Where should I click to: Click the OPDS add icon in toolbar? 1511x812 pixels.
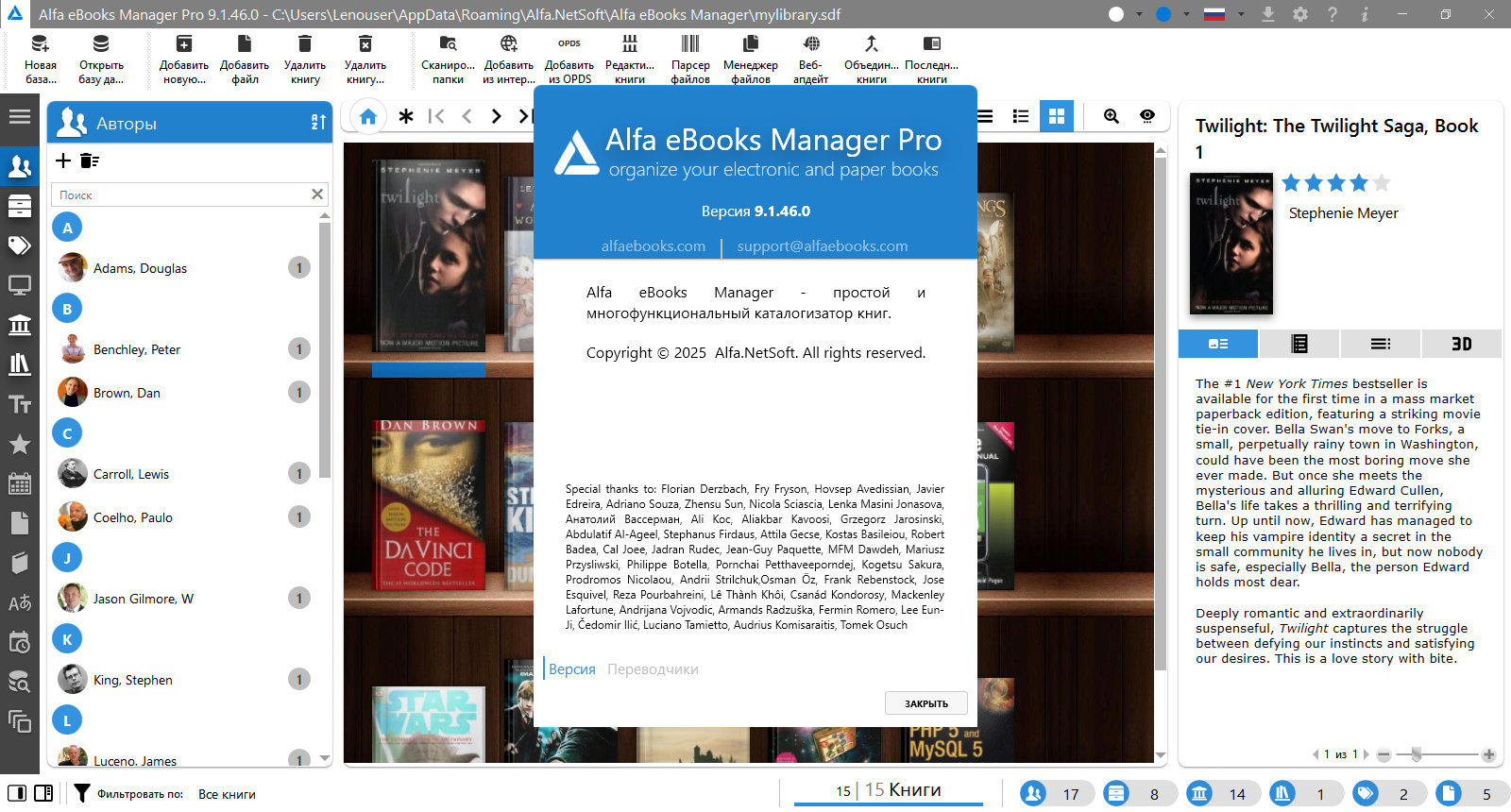point(569,59)
